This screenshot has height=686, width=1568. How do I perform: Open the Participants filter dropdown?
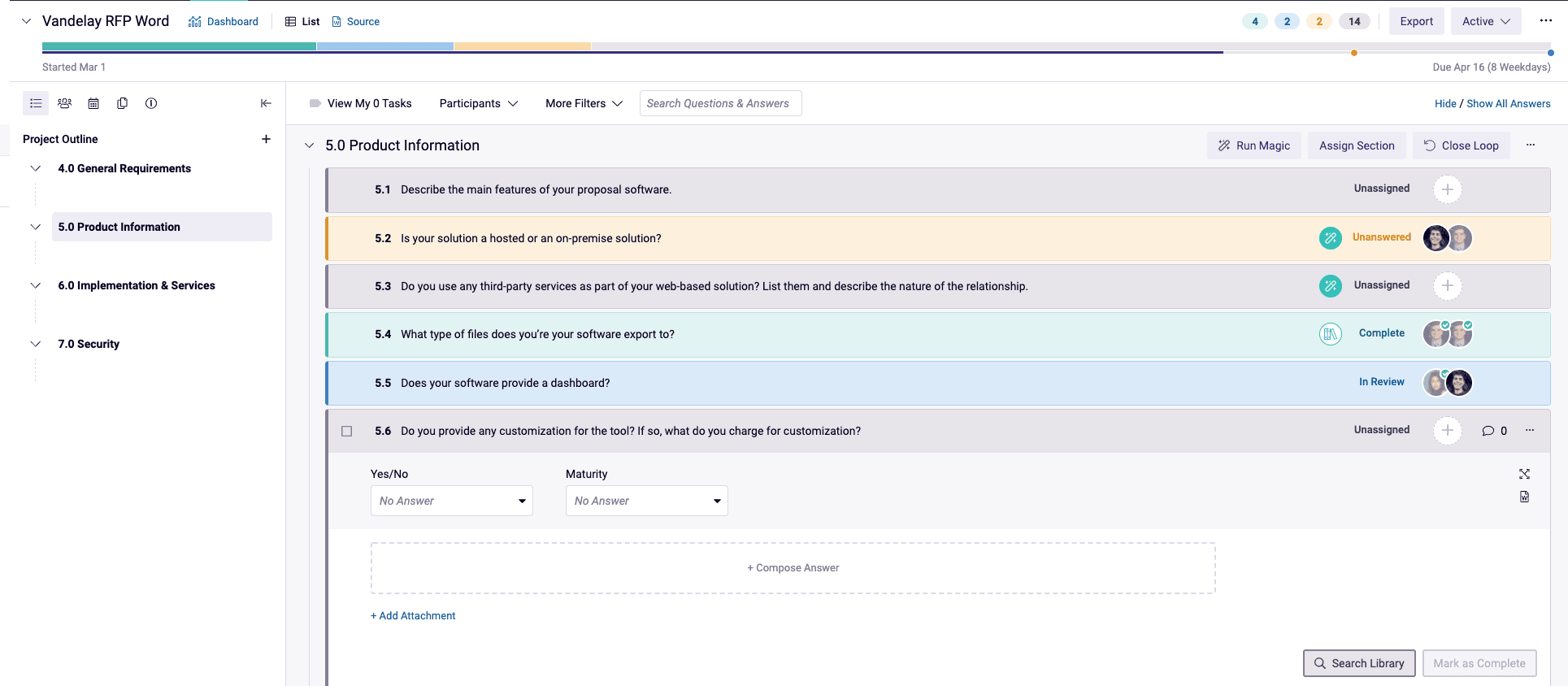click(479, 103)
